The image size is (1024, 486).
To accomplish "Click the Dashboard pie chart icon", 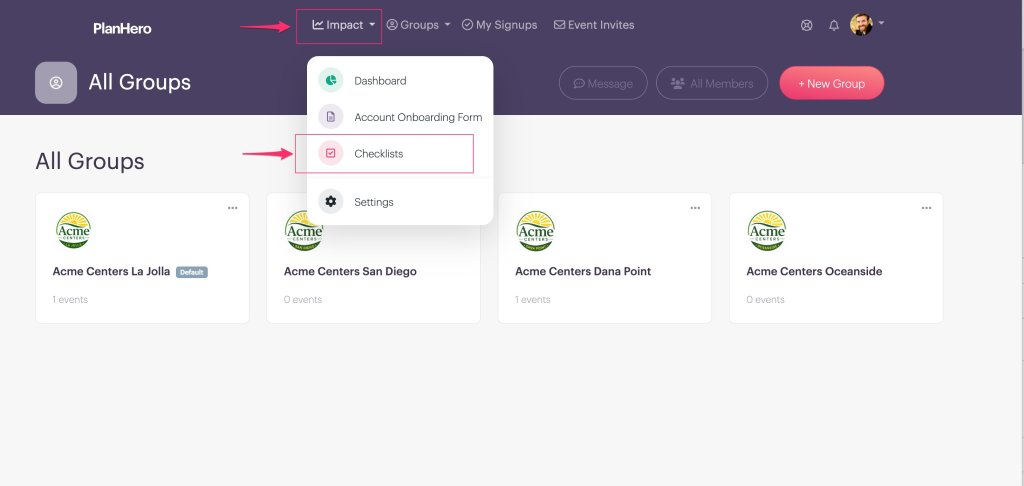I will coord(330,80).
